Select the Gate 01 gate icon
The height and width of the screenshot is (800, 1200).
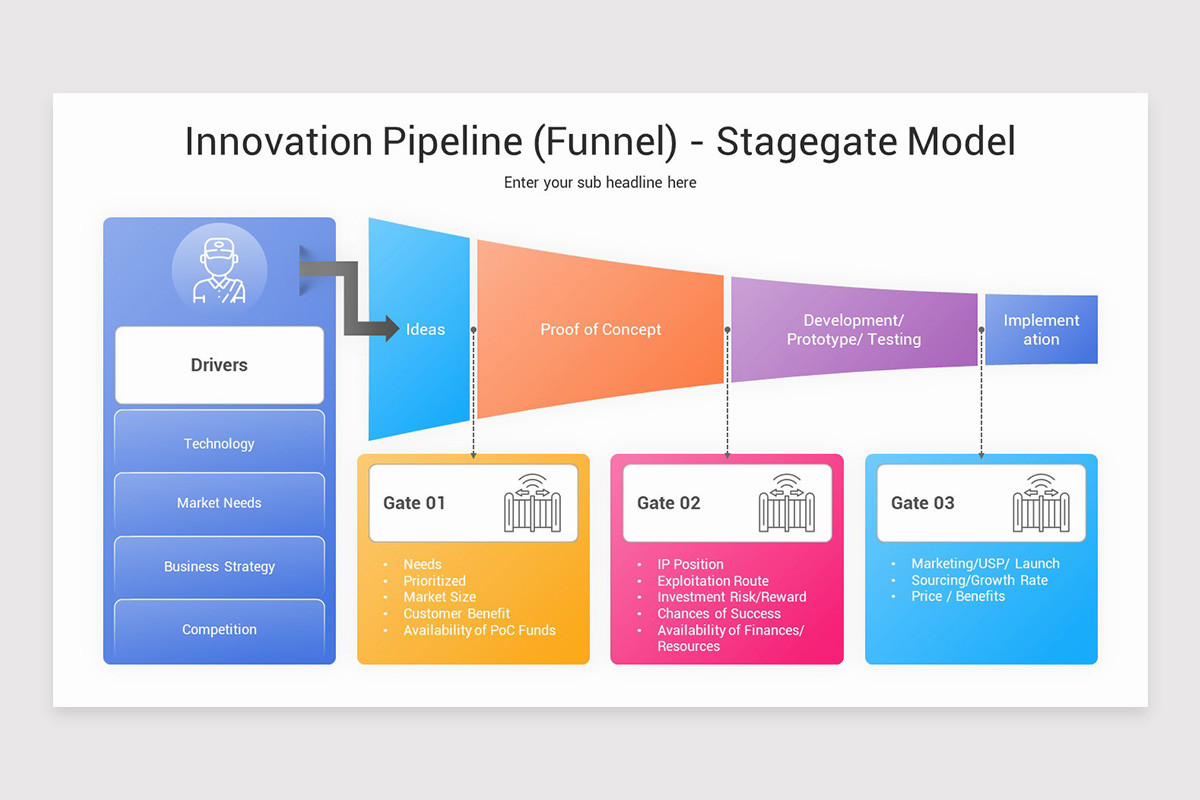(x=532, y=503)
